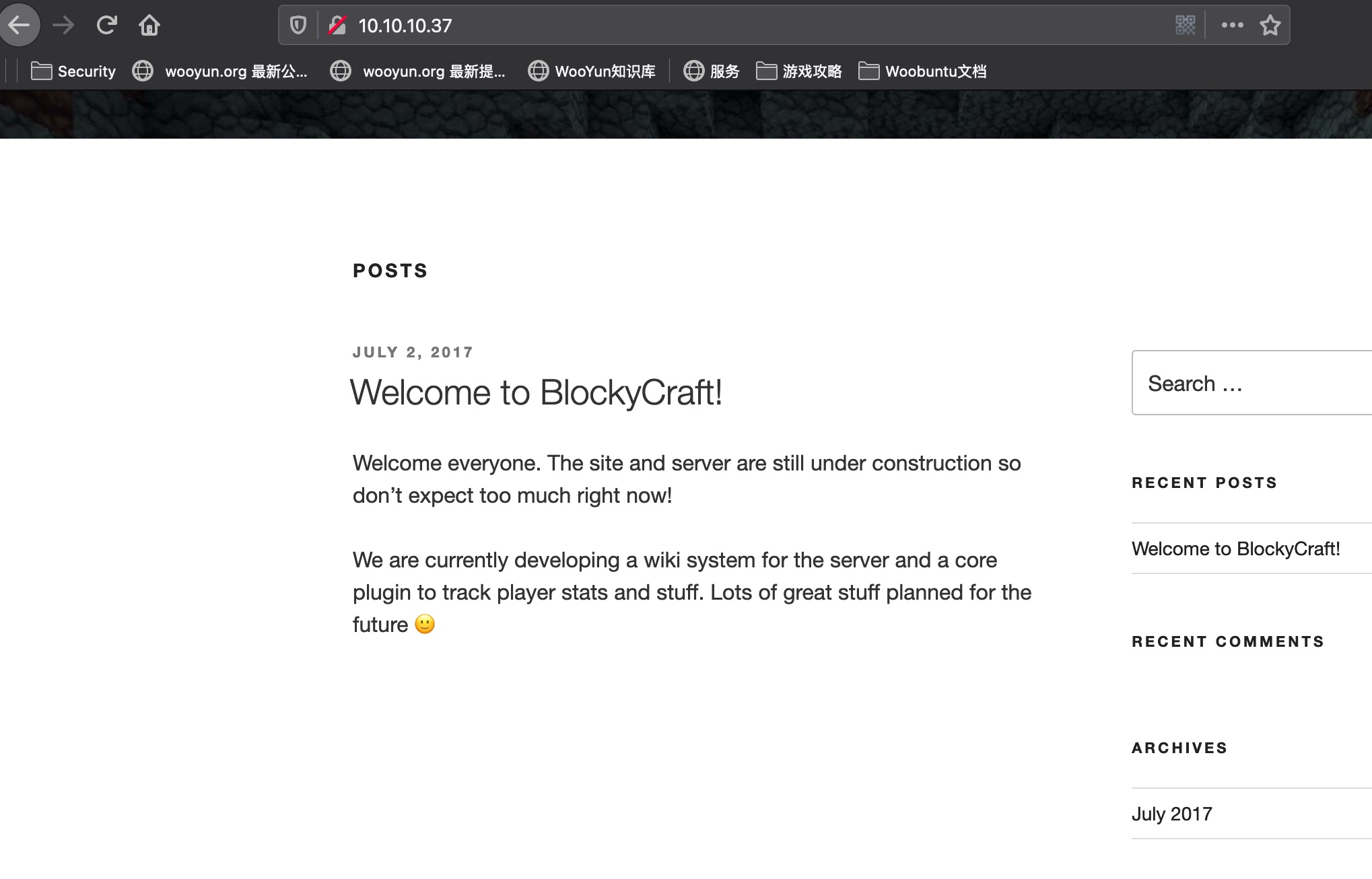Click the July 2, 2017 post date
The width and height of the screenshot is (1372, 879).
[x=413, y=352]
